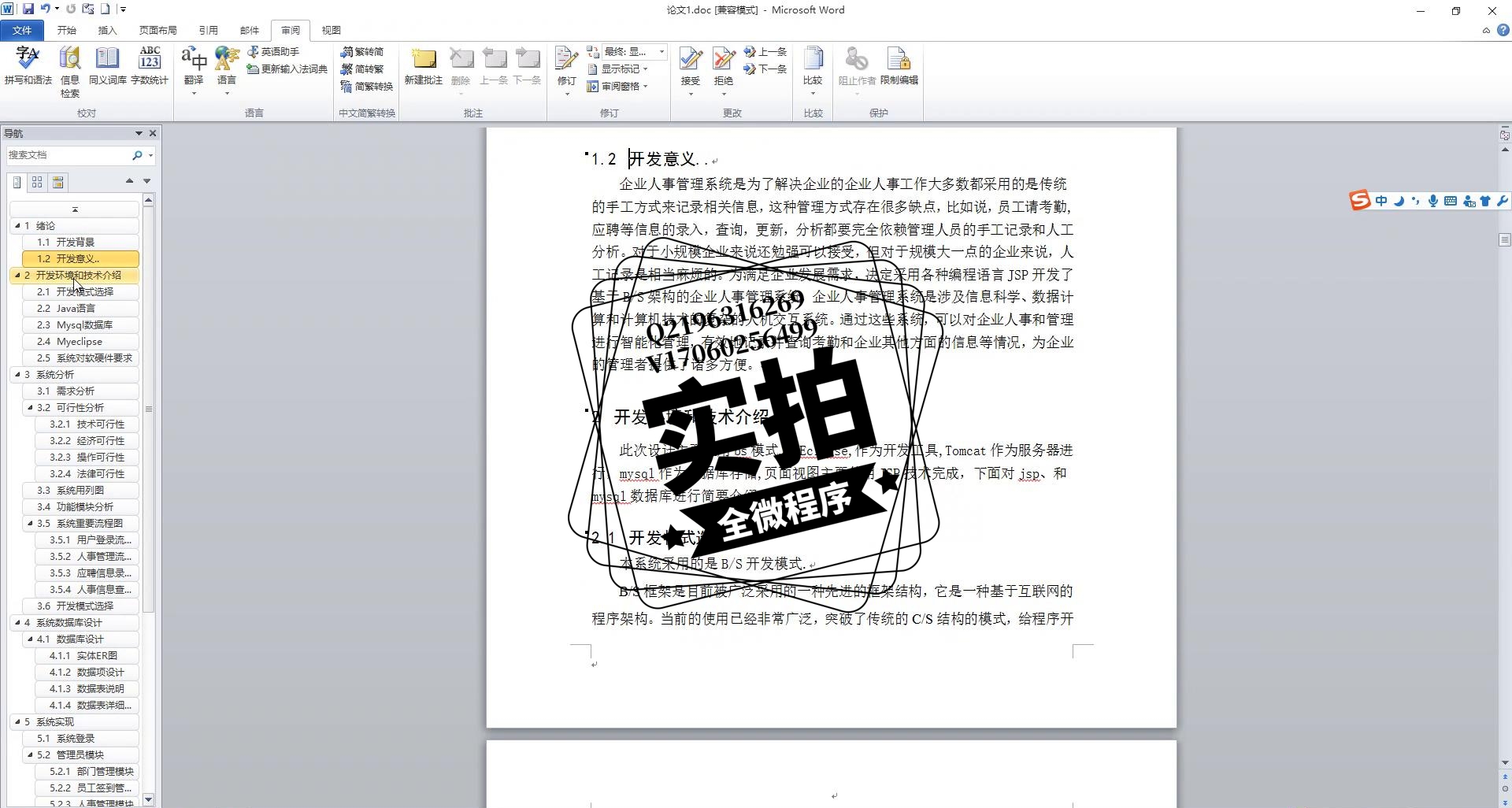This screenshot has height=808, width=1512.
Task: Open 简繁转换 dialog
Action: click(367, 87)
